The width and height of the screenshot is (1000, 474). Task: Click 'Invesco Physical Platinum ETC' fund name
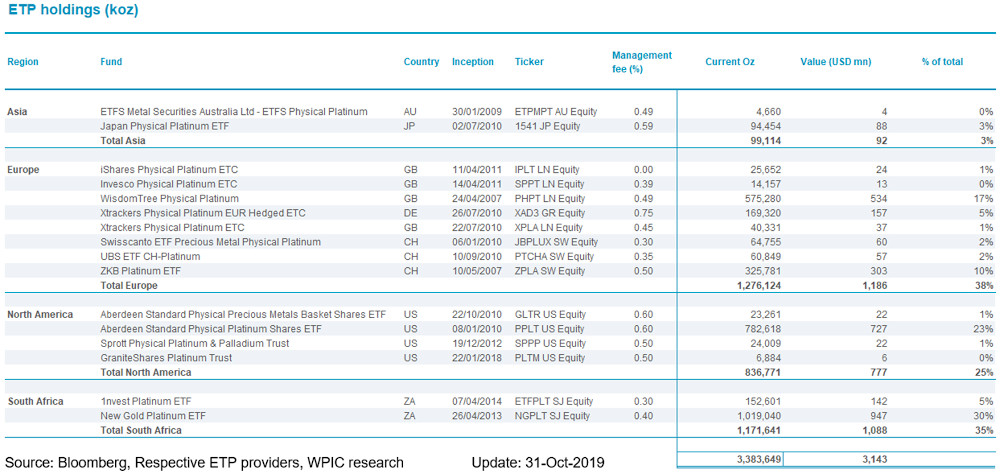pos(170,184)
